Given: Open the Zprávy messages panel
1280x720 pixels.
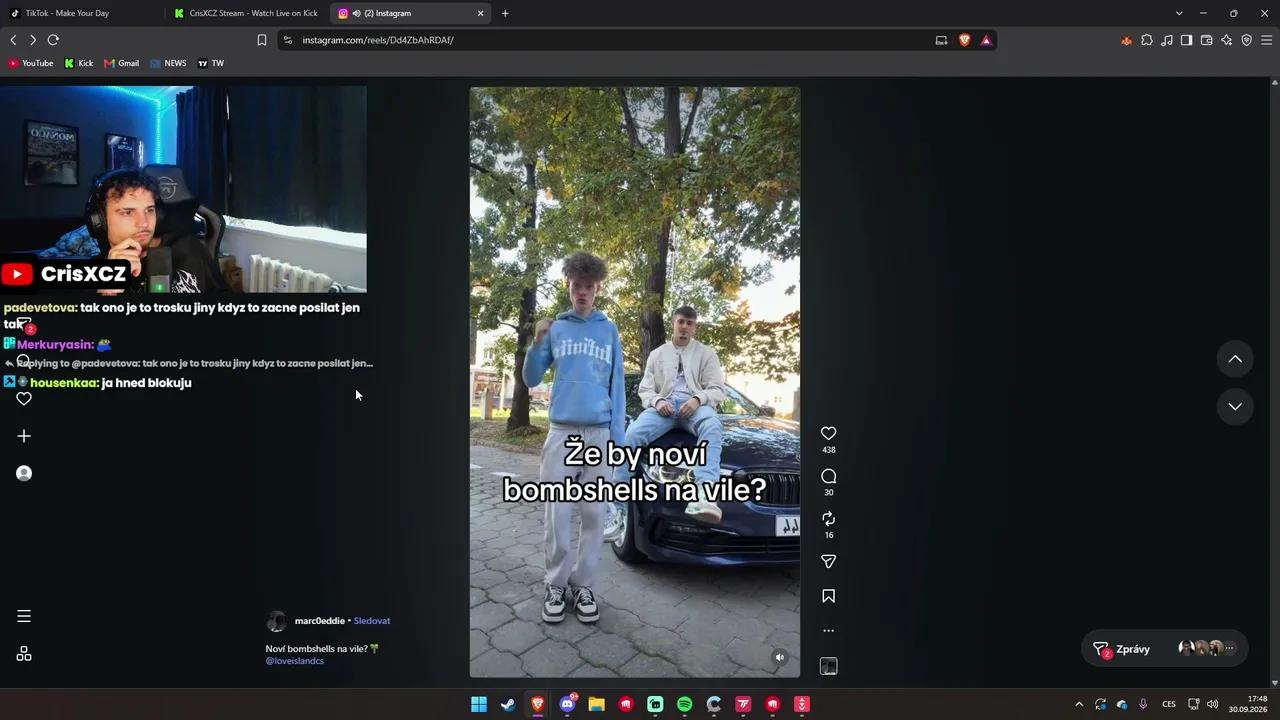Looking at the screenshot, I should [1165, 649].
